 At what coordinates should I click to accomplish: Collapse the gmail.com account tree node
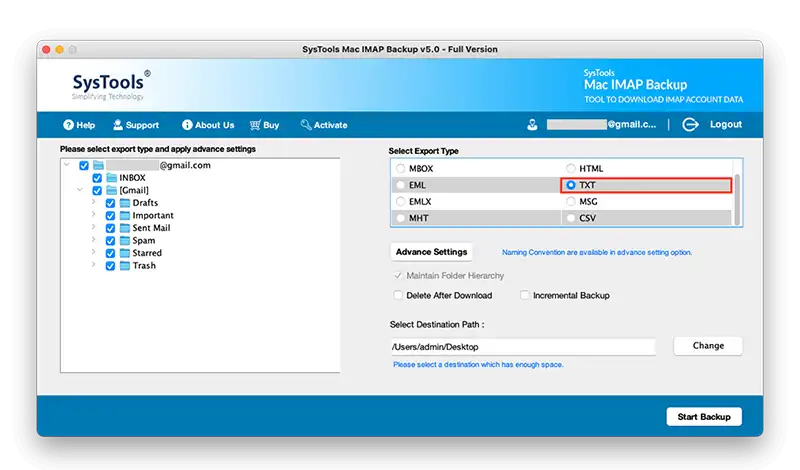pyautogui.click(x=67, y=165)
